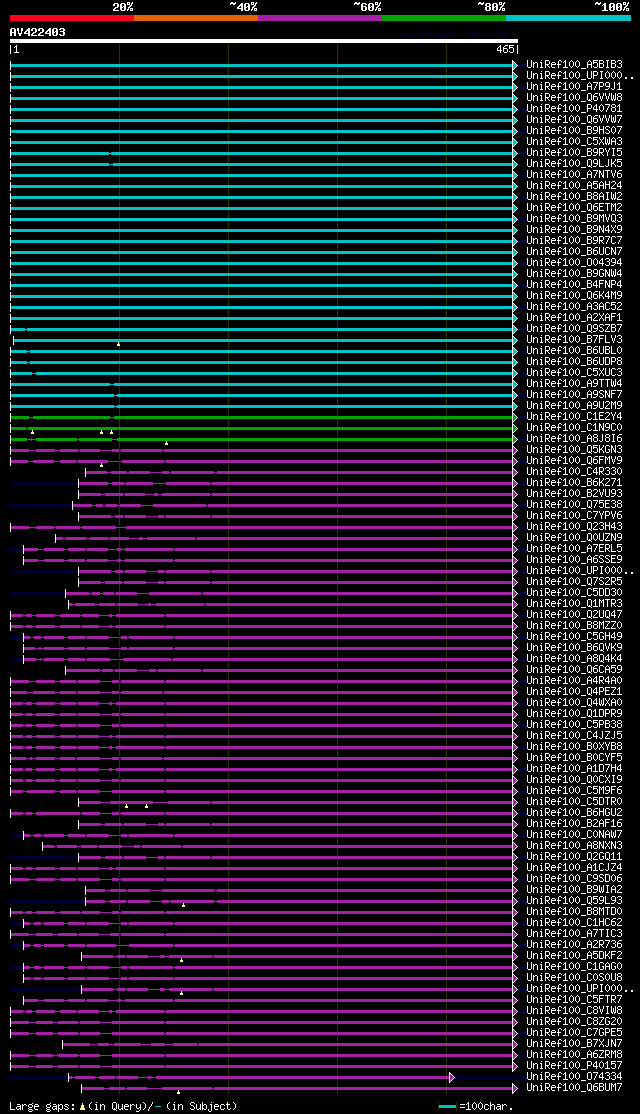Click the UniRef100_Q23H43 label

point(575,527)
